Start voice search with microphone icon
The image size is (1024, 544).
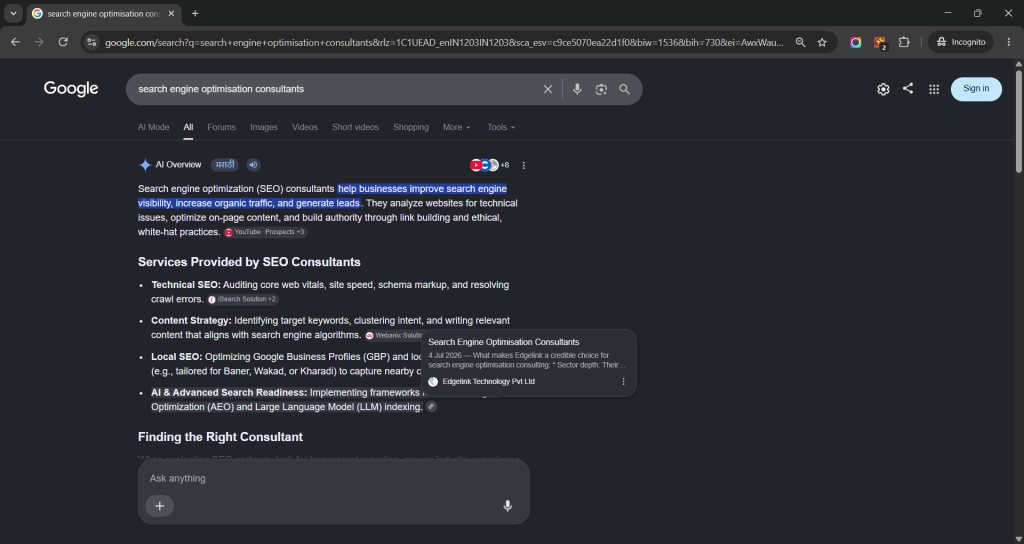[577, 89]
